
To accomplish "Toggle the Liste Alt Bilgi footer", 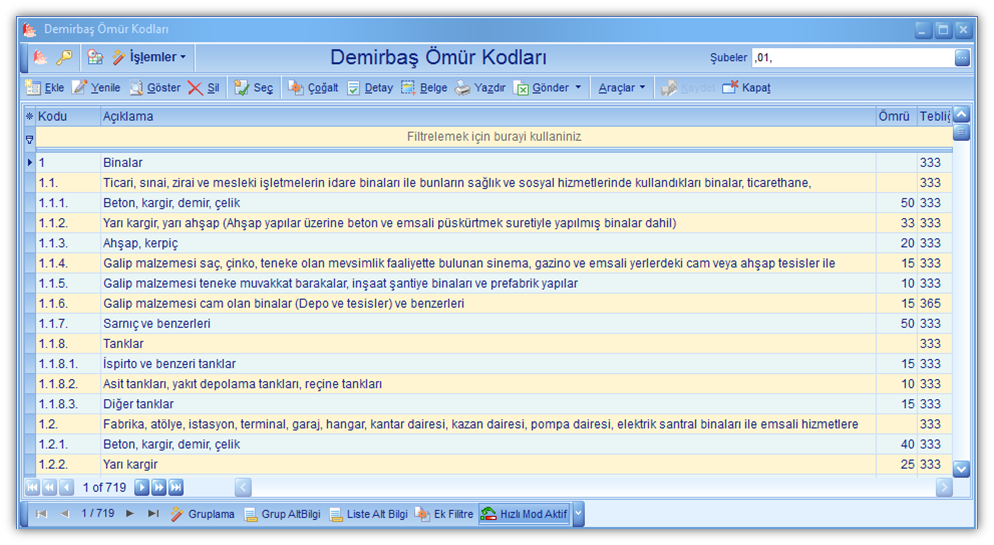I will (368, 514).
